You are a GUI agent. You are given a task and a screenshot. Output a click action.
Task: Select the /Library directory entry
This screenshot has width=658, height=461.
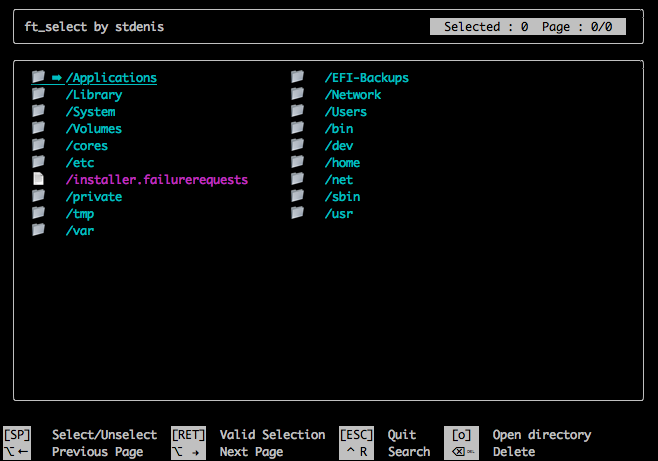point(94,95)
